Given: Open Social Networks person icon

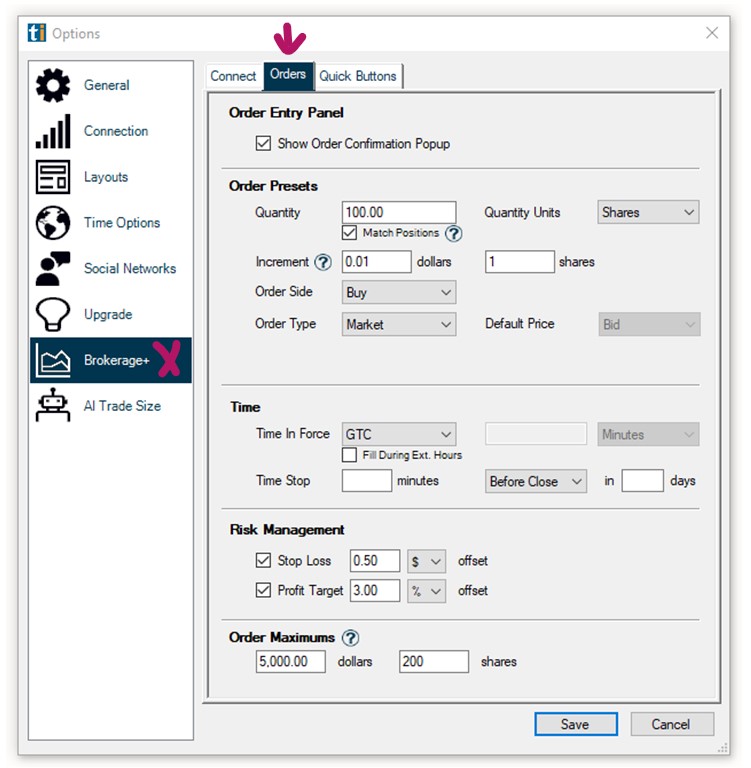Looking at the screenshot, I should click(x=53, y=269).
